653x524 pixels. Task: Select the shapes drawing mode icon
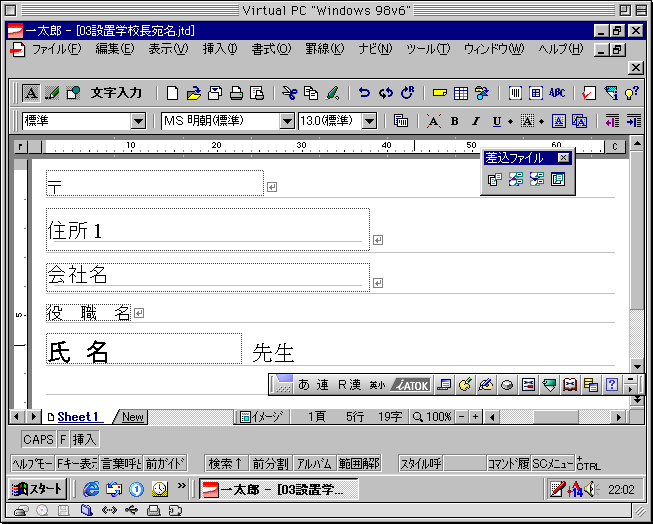pyautogui.click(x=73, y=92)
